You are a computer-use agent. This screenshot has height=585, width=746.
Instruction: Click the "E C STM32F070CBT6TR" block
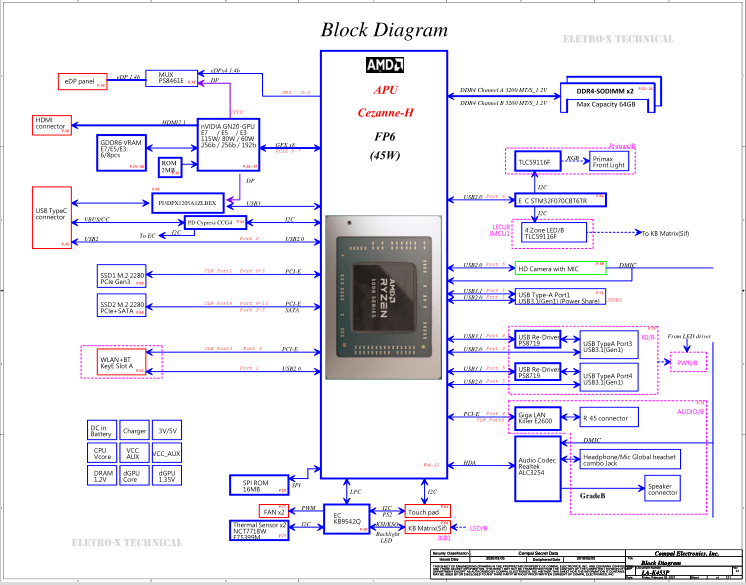tap(560, 200)
